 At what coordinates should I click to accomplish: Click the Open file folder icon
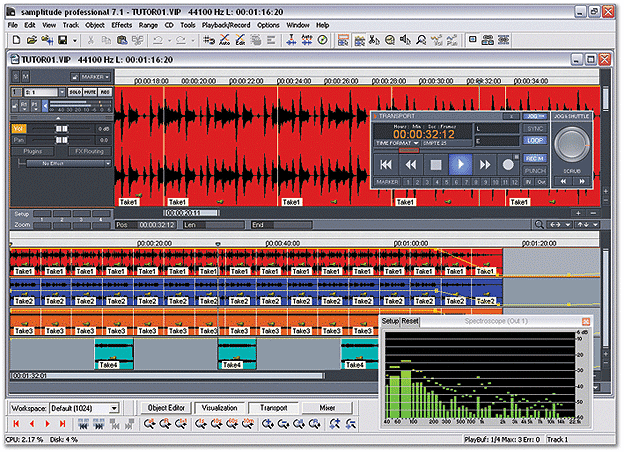[31, 40]
